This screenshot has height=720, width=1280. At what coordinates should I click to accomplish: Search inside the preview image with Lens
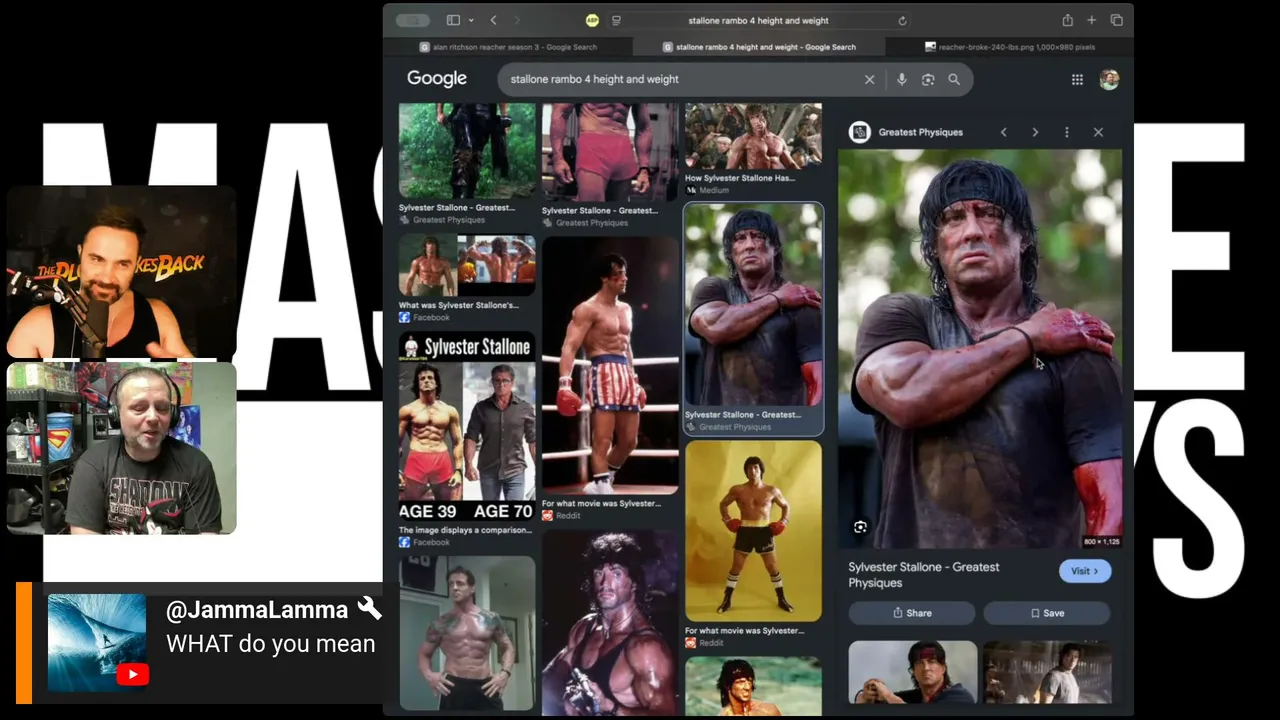[860, 527]
